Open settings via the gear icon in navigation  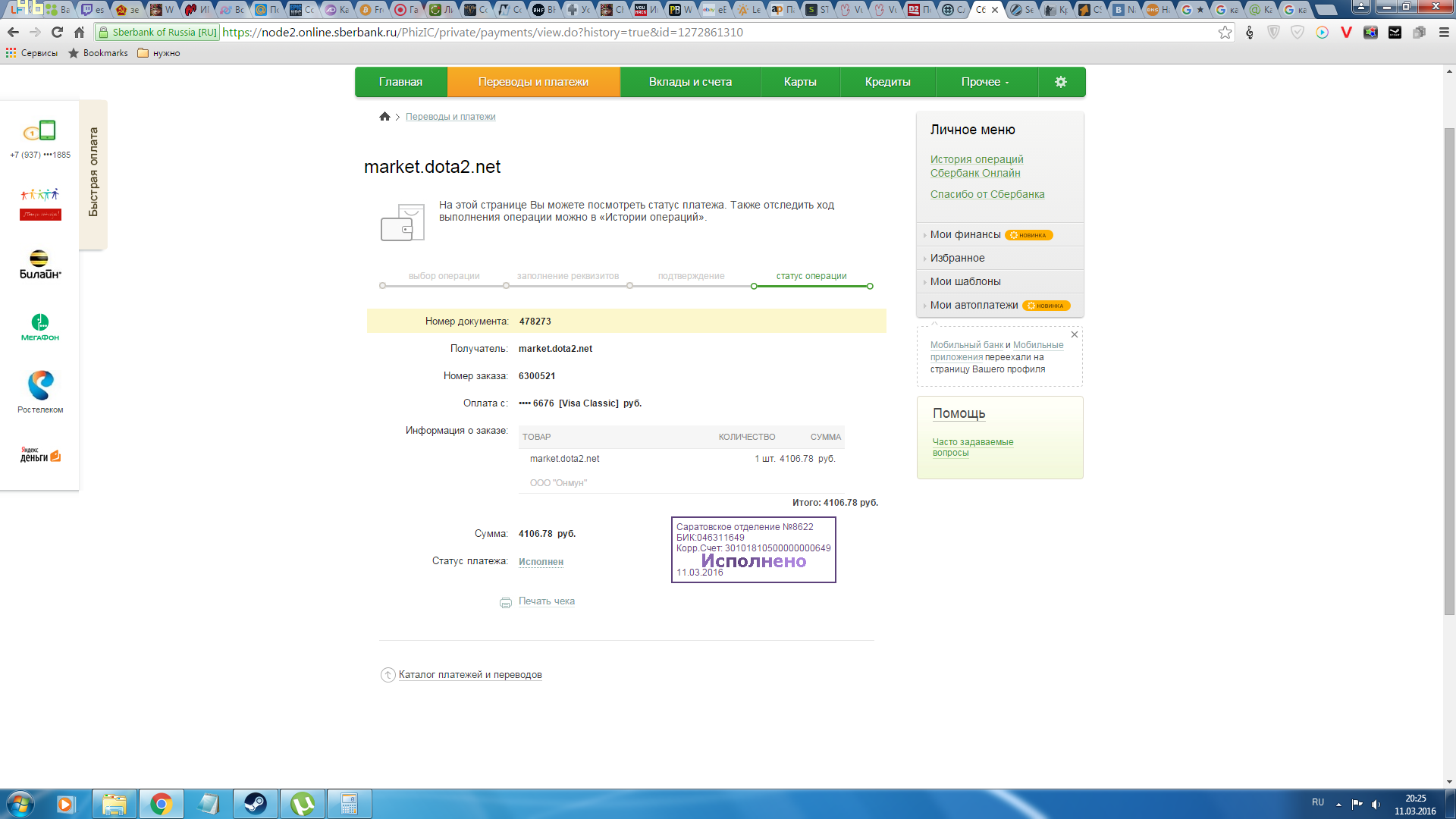click(x=1061, y=82)
